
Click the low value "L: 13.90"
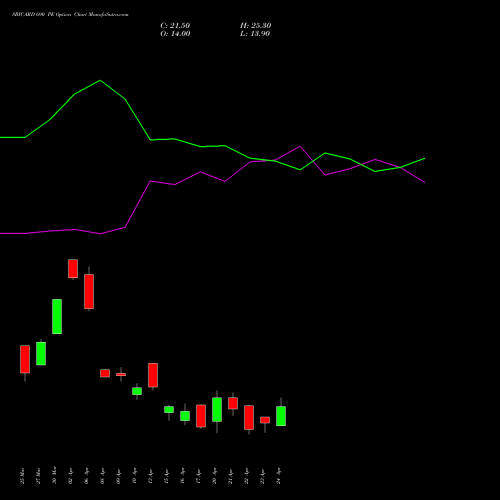(x=255, y=34)
